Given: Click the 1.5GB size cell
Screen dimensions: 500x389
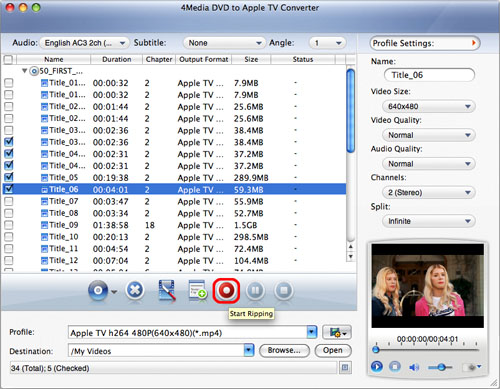Looking at the screenshot, I should point(246,225).
